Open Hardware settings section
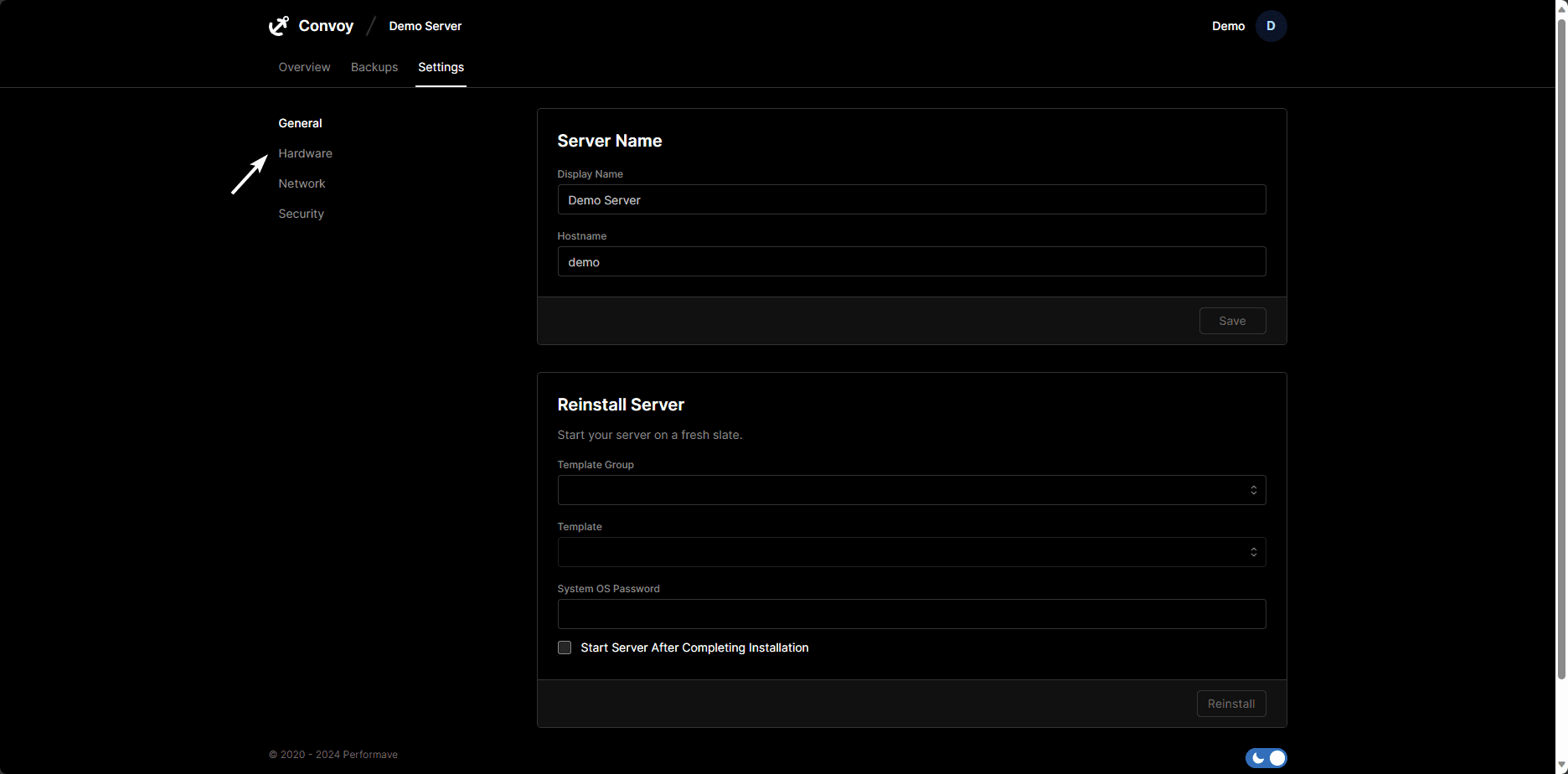The width and height of the screenshot is (1568, 774). (x=305, y=153)
